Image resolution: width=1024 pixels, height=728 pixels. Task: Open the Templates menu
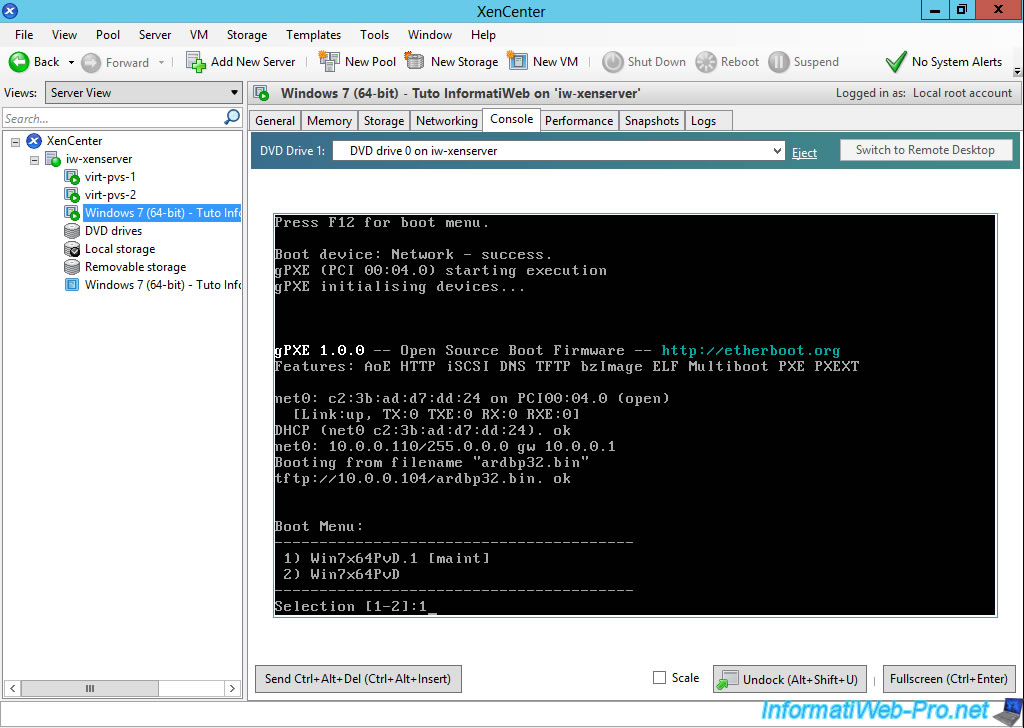point(313,35)
